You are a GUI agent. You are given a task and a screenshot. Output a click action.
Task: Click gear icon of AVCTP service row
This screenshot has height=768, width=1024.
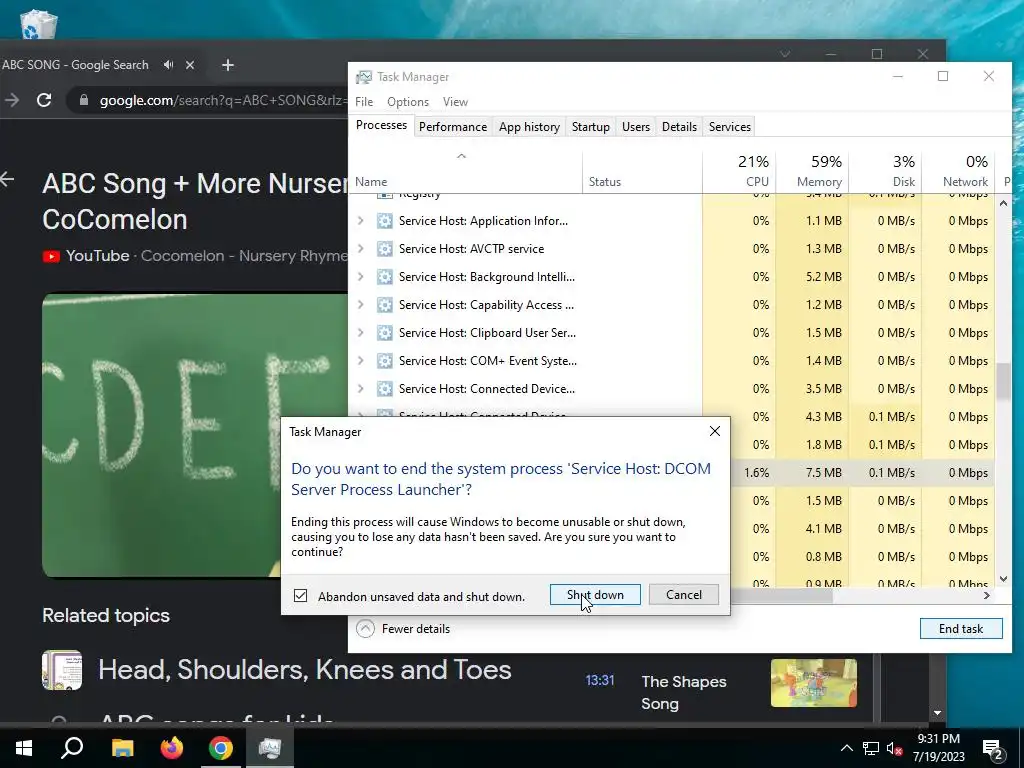point(385,249)
